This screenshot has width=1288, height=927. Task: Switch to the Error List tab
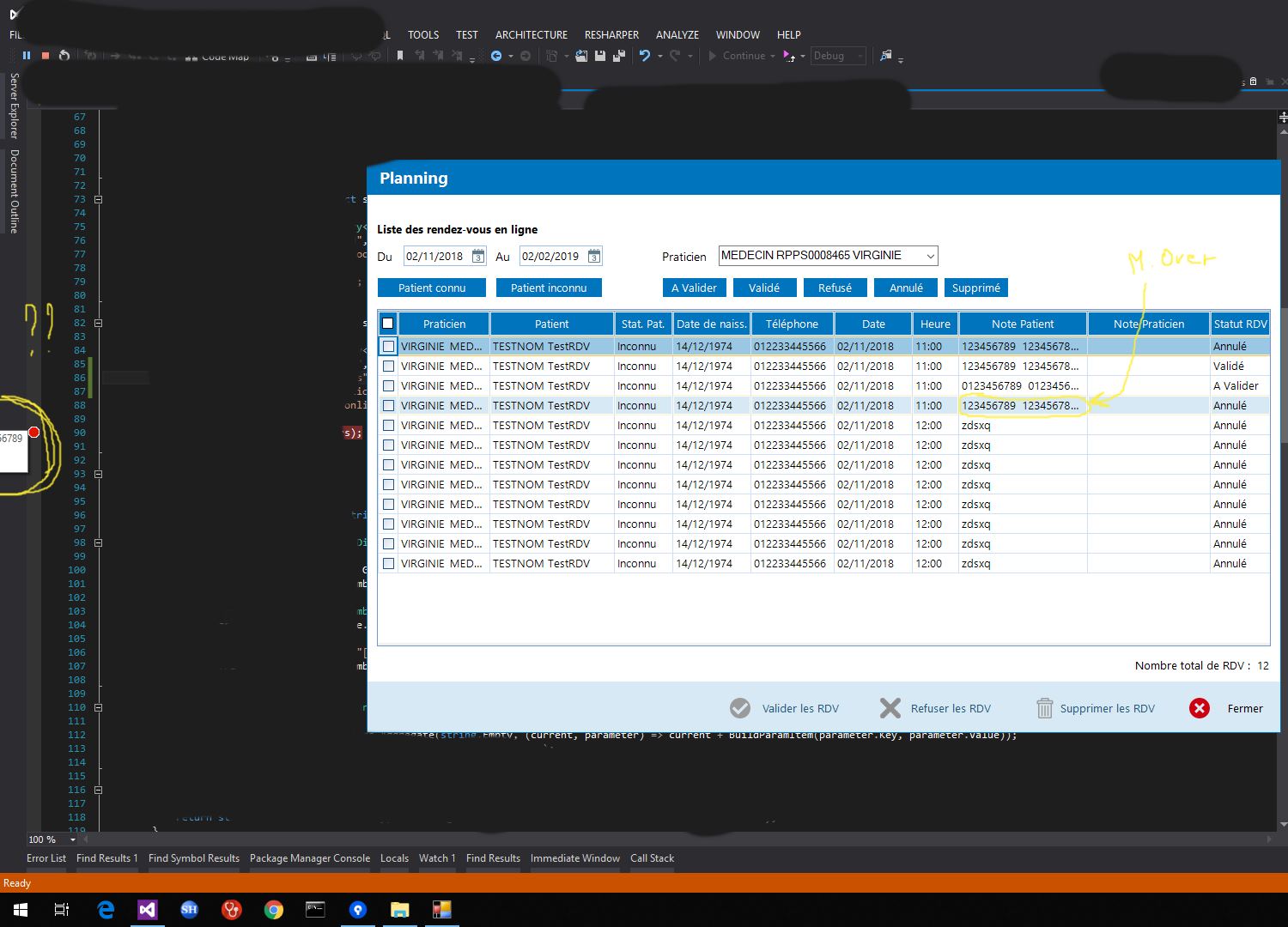46,857
